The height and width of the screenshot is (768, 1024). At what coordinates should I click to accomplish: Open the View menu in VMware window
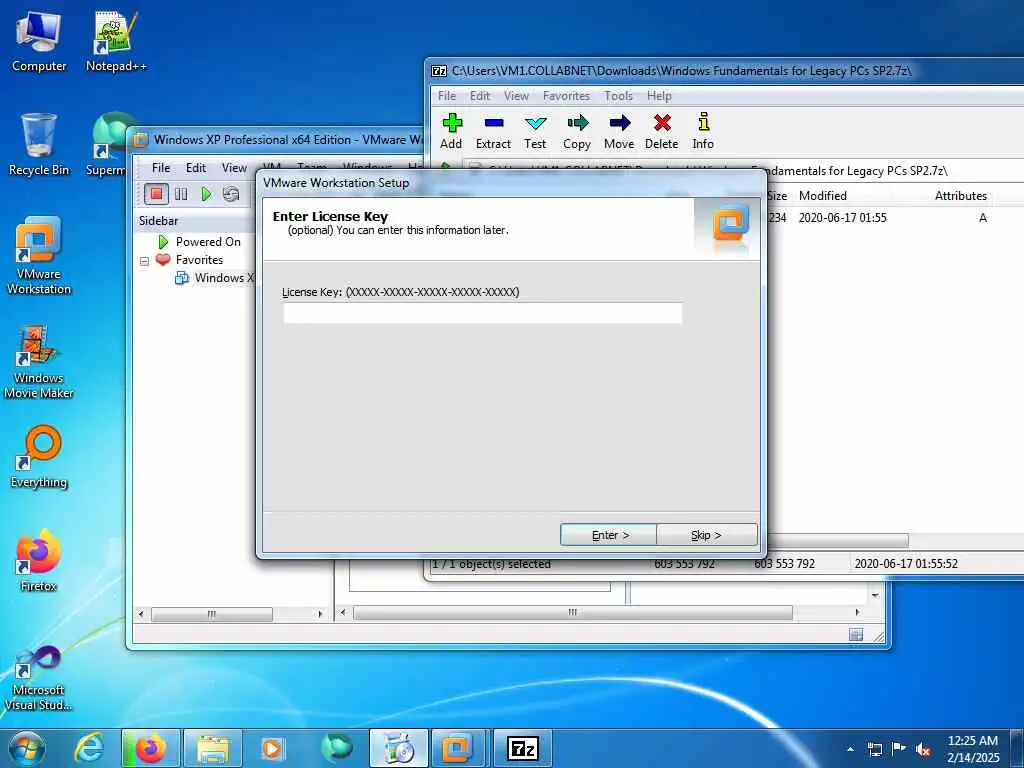[x=234, y=168]
